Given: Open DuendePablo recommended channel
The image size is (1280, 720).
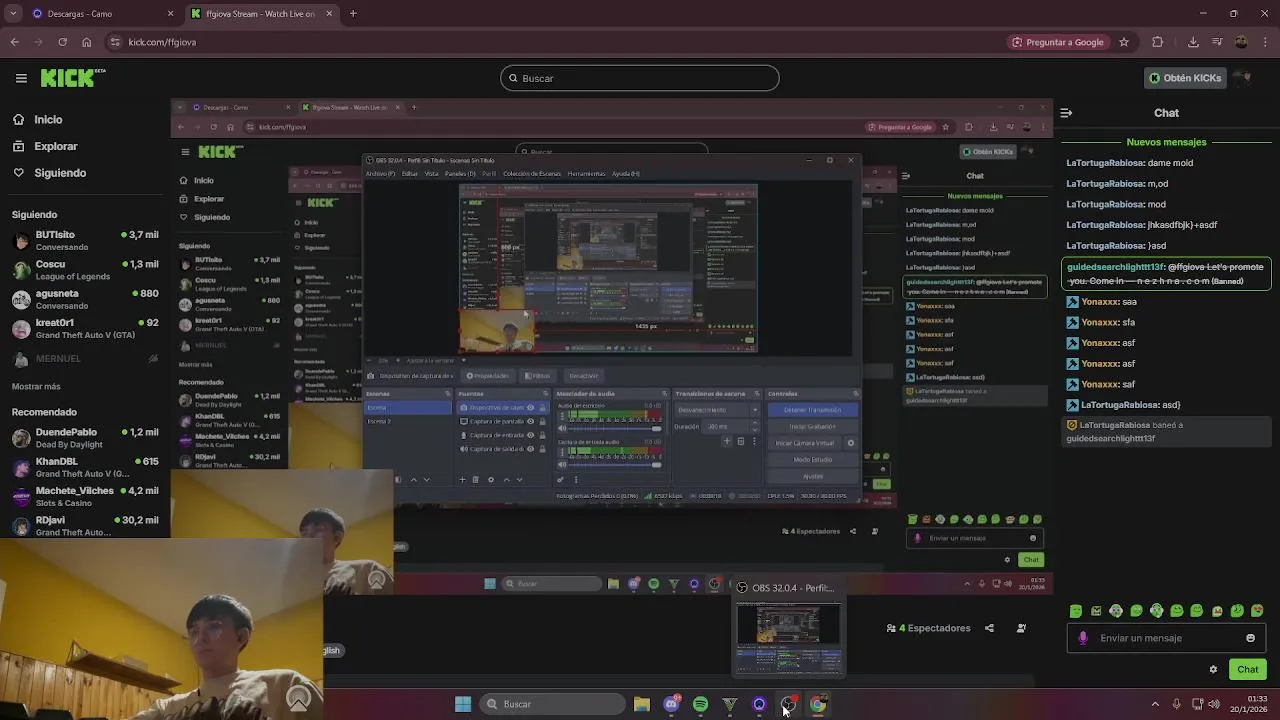Looking at the screenshot, I should [x=85, y=438].
